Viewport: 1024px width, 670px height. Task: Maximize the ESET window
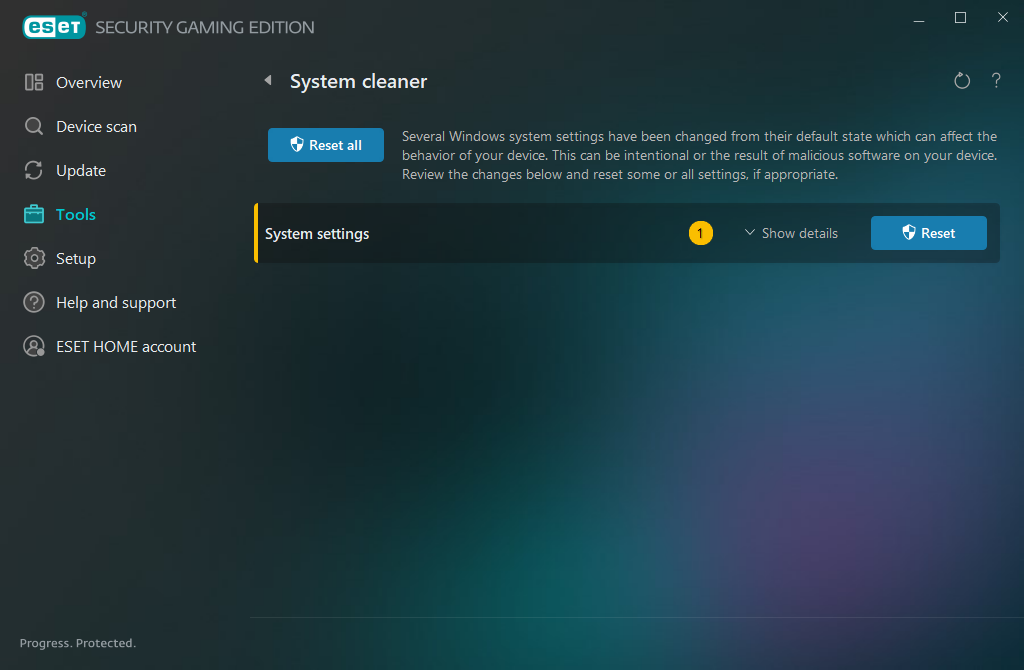(960, 18)
